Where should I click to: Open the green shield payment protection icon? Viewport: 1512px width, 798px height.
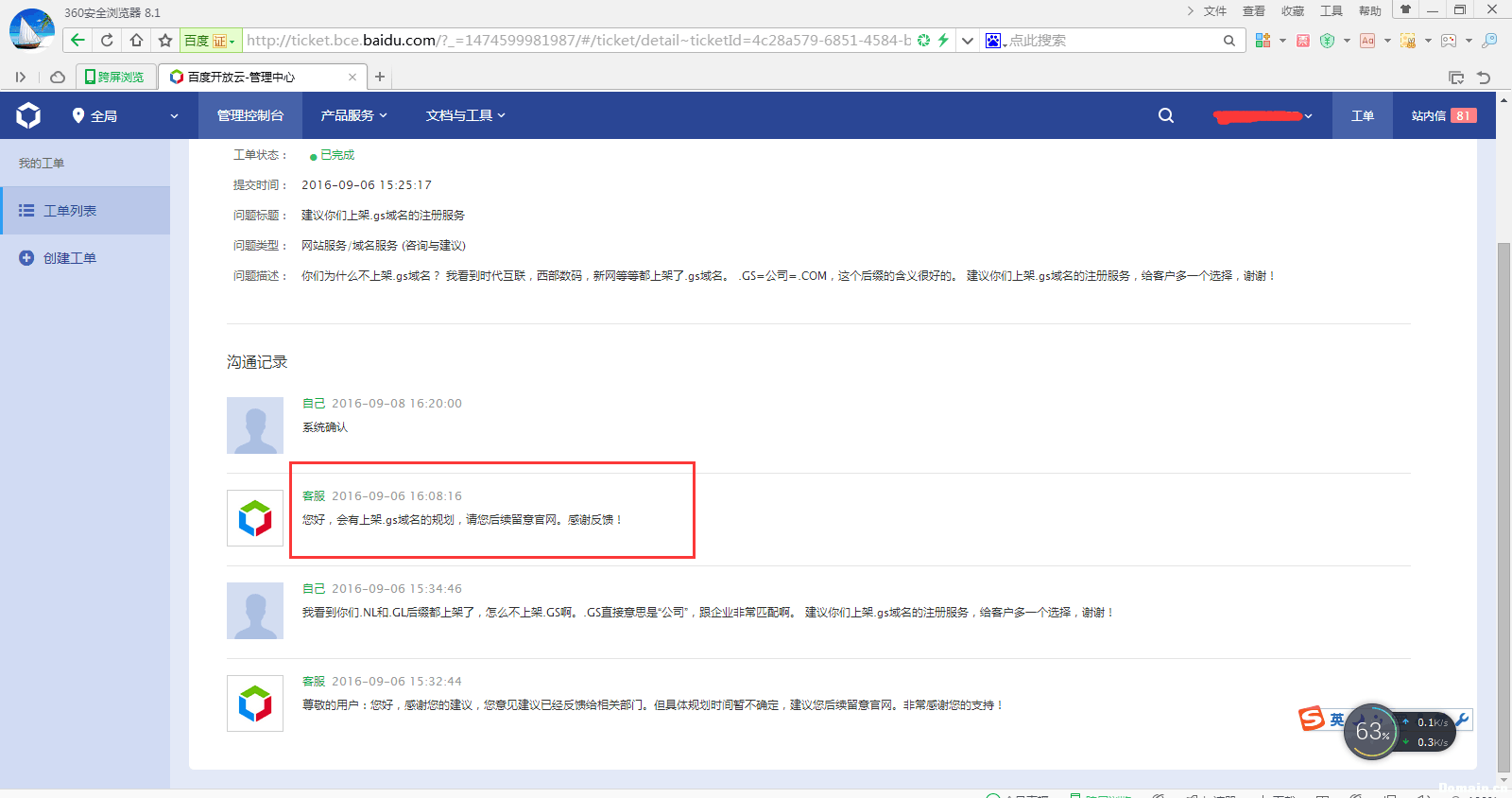coord(1327,41)
